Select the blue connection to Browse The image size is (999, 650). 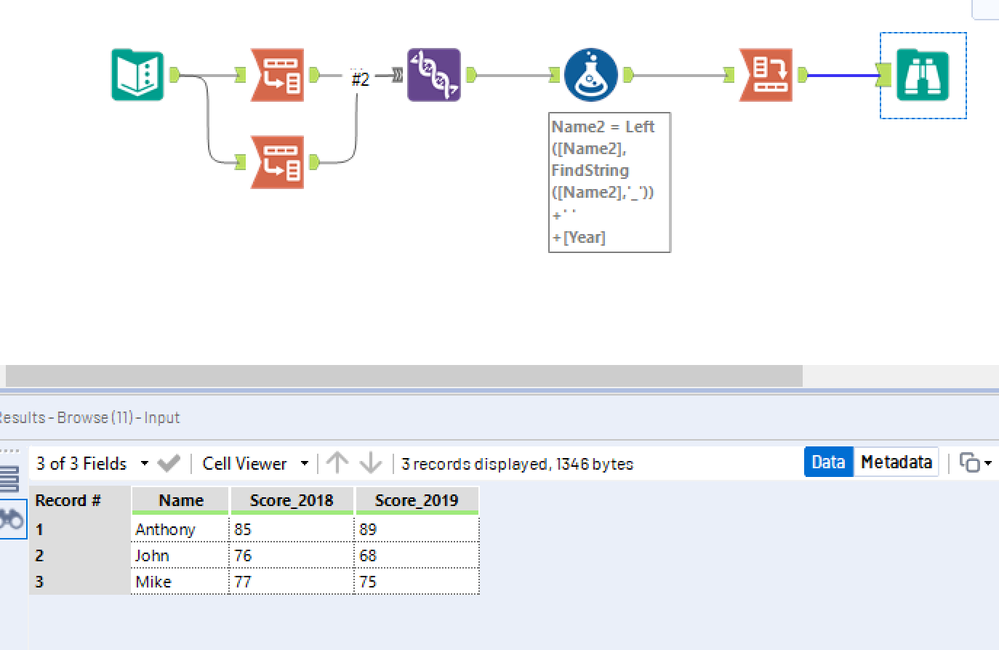coord(842,75)
